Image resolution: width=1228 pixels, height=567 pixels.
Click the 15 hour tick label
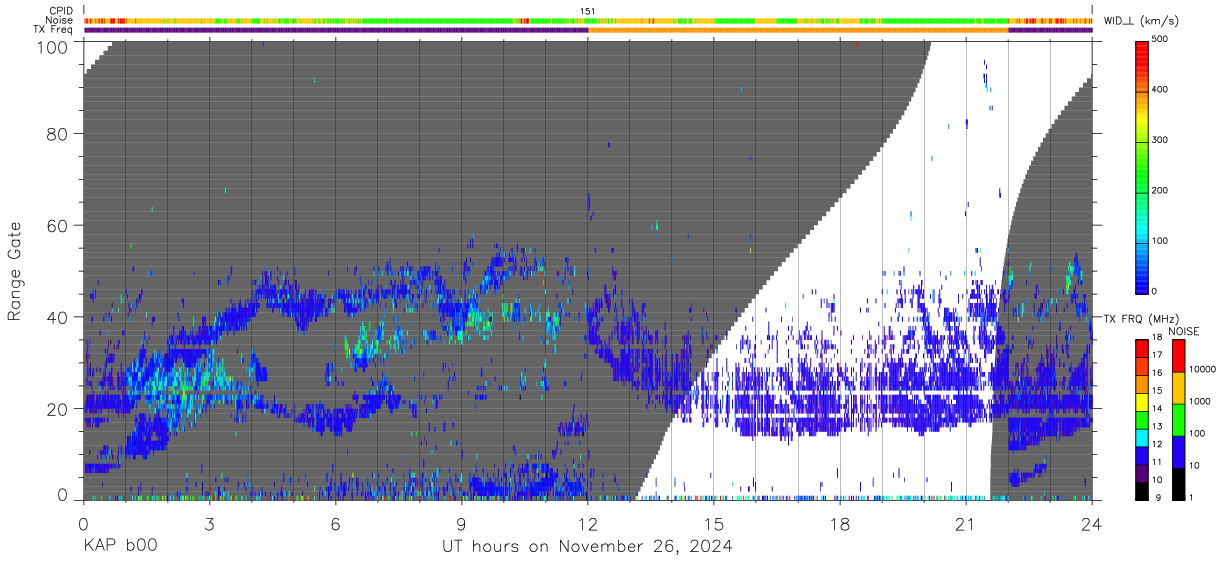pos(714,524)
